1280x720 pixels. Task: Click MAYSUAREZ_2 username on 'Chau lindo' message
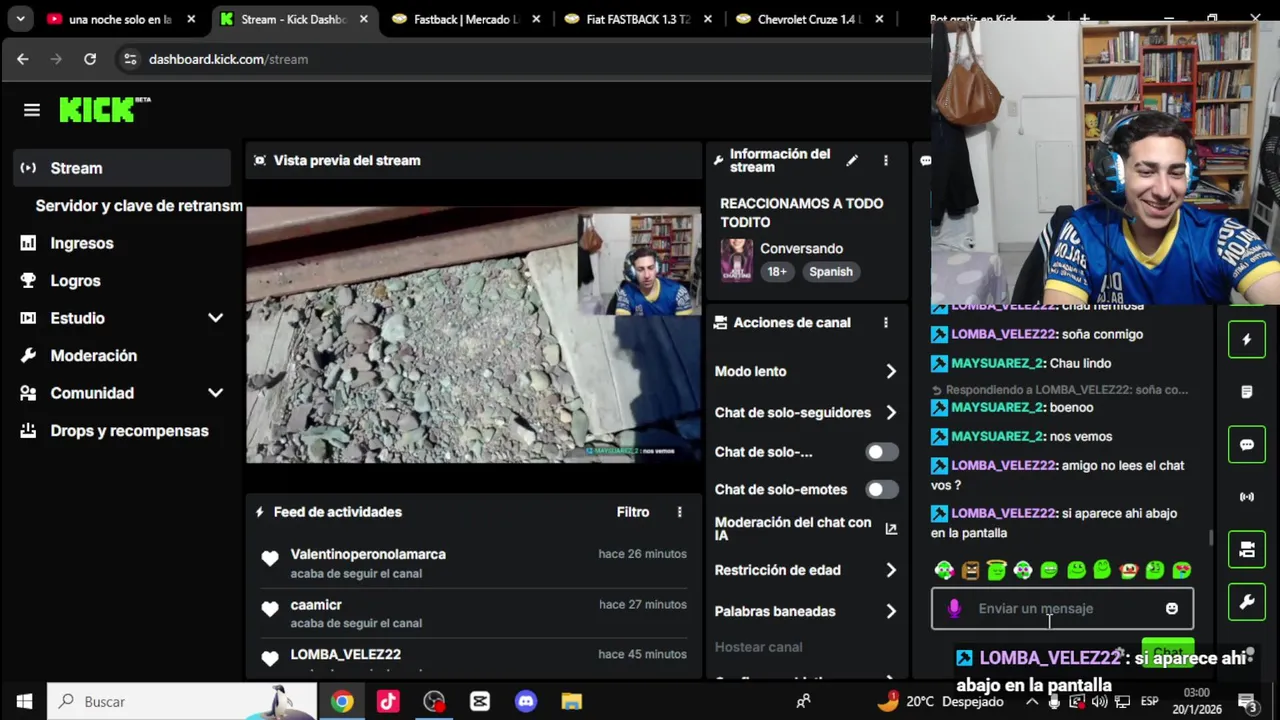coord(997,363)
